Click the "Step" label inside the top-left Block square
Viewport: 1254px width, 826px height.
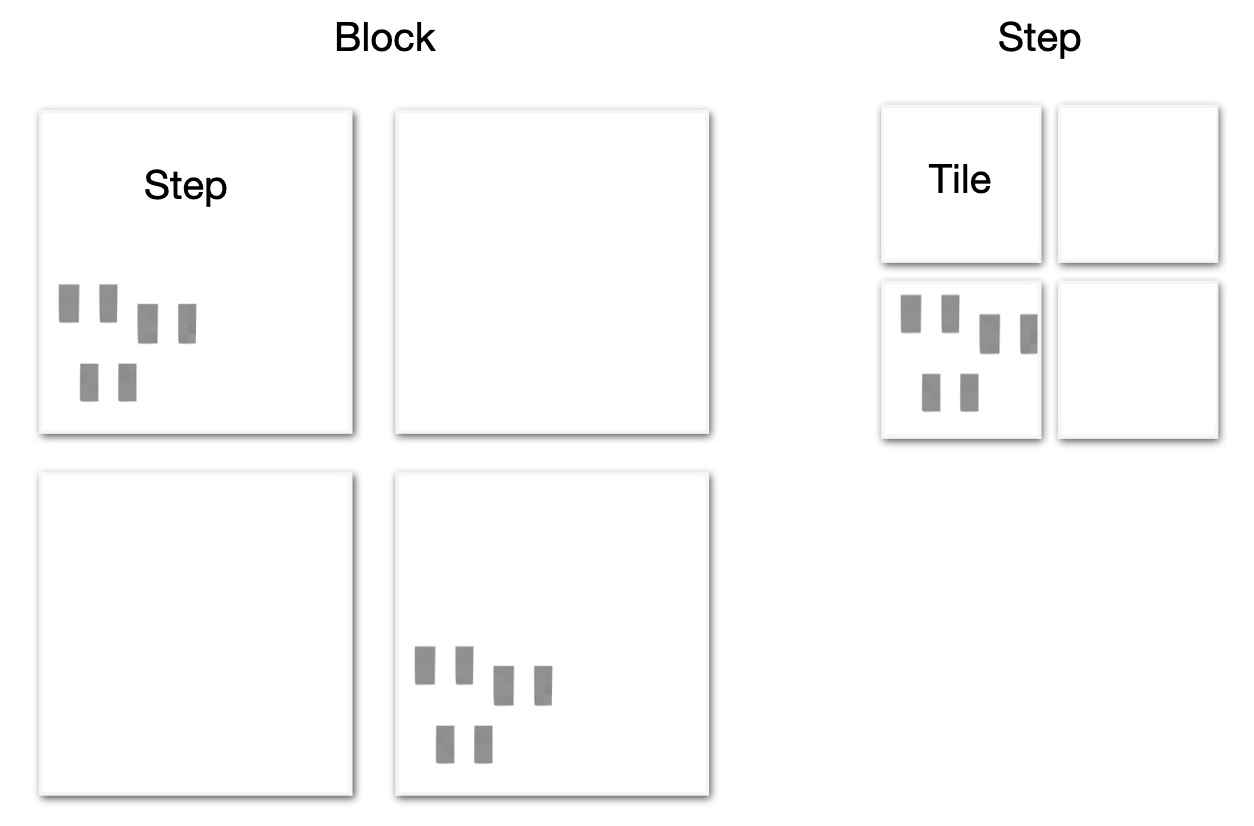coord(186,185)
